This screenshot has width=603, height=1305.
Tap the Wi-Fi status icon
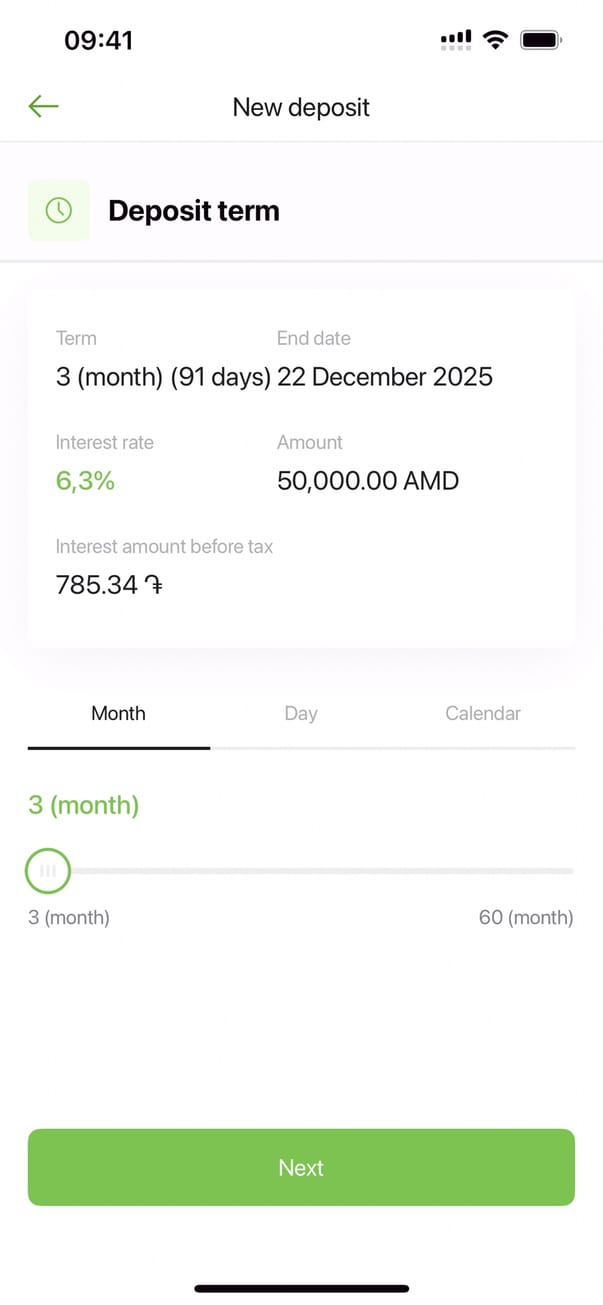tap(493, 40)
